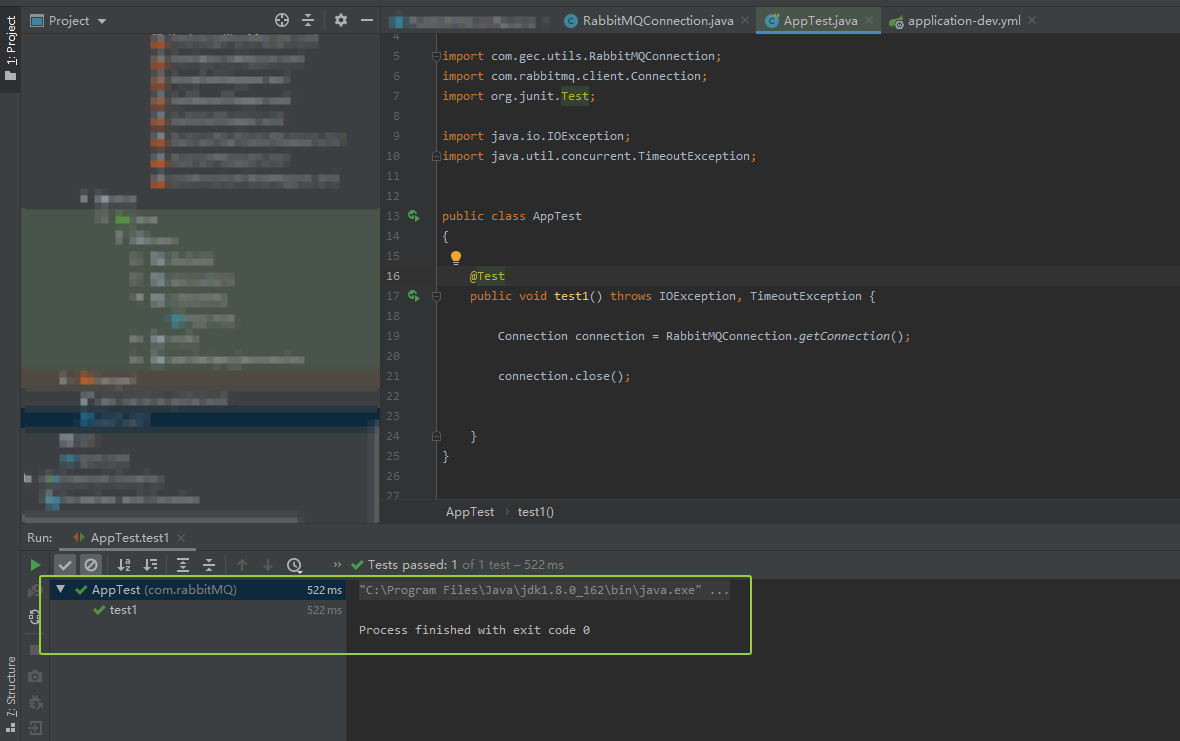Viewport: 1180px width, 741px height.
Task: Fold the test1 method in gutter
Action: click(436, 296)
